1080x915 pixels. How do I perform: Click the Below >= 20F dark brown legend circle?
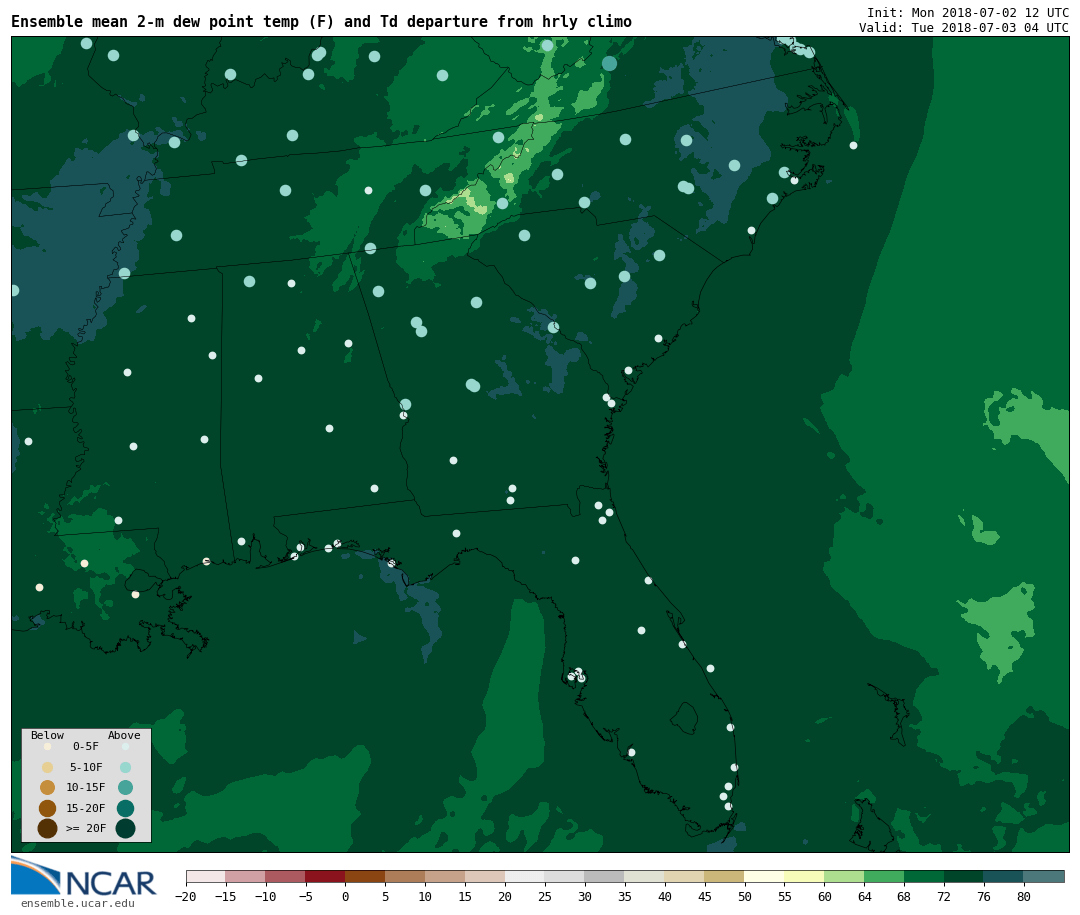48,828
